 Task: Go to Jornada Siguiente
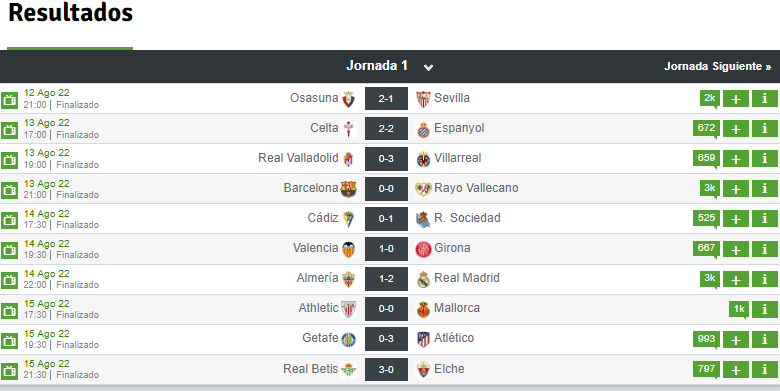click(718, 67)
